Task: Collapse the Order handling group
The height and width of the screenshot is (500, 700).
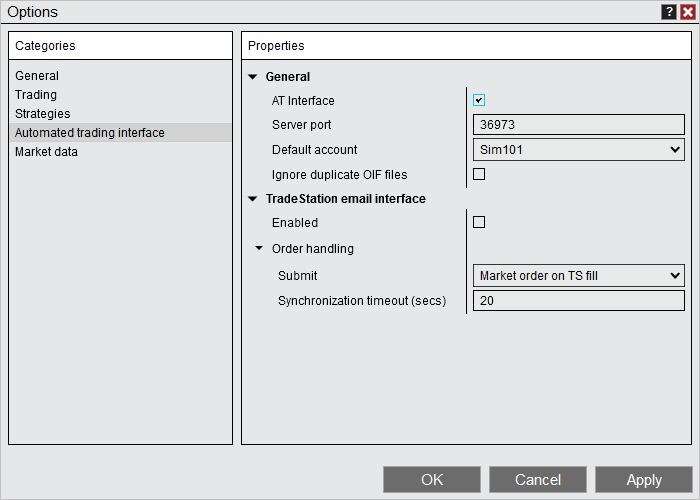Action: 259,248
